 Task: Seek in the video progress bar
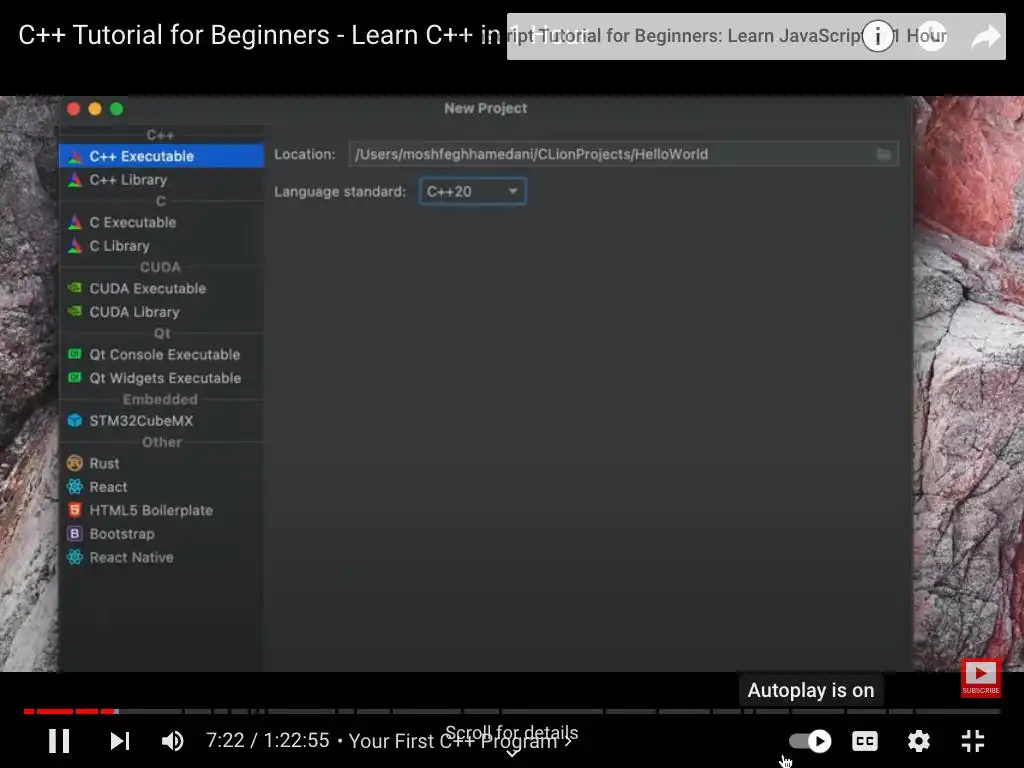(x=512, y=711)
